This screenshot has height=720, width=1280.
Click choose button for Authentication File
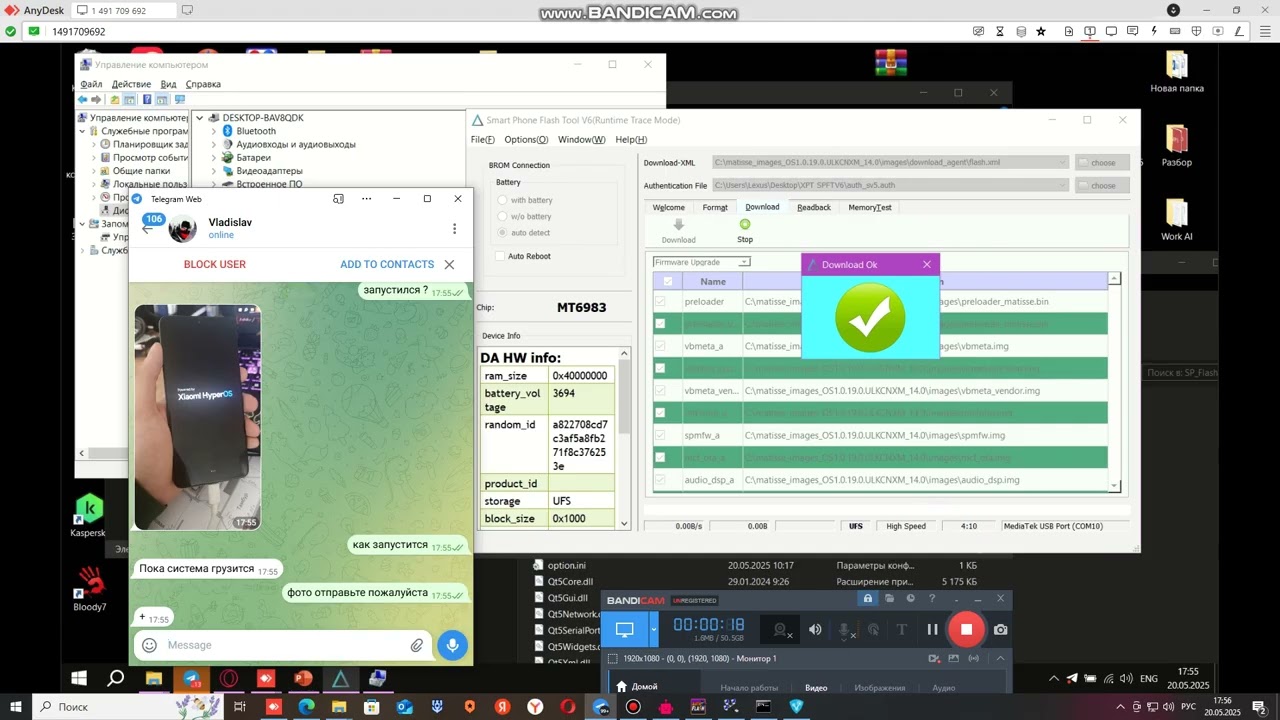1103,185
